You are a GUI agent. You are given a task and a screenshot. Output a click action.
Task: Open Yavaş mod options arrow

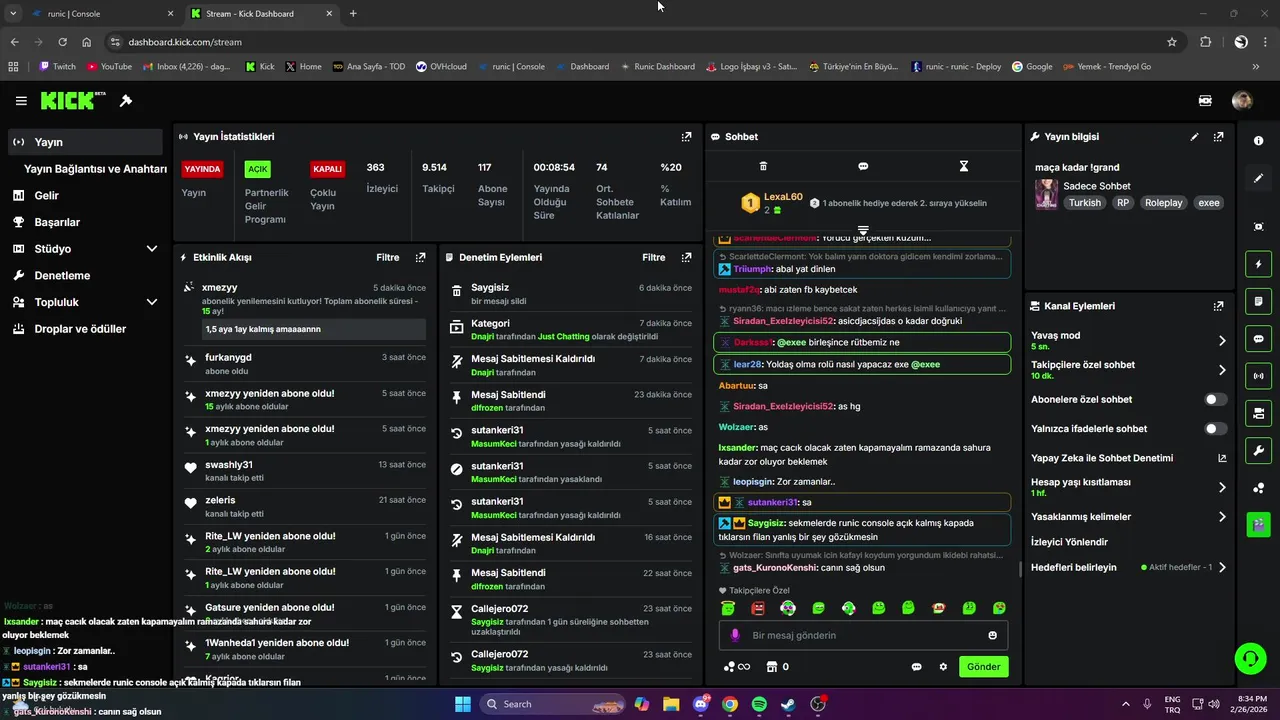pyautogui.click(x=1221, y=341)
